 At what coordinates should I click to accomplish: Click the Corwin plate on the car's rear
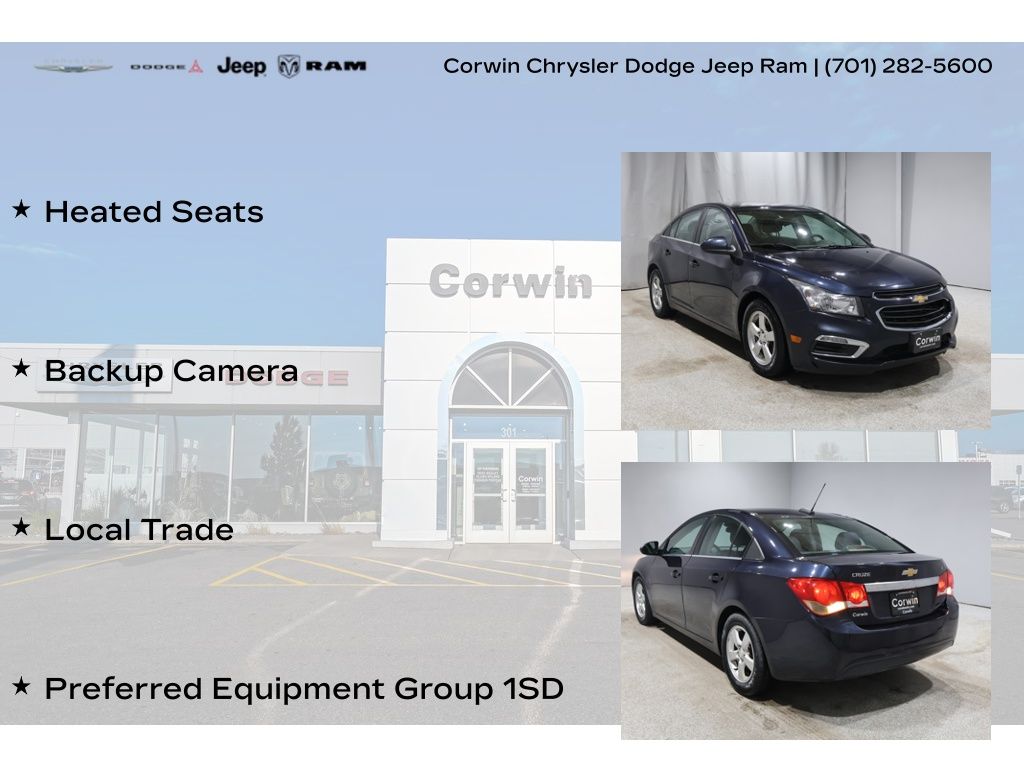click(904, 603)
